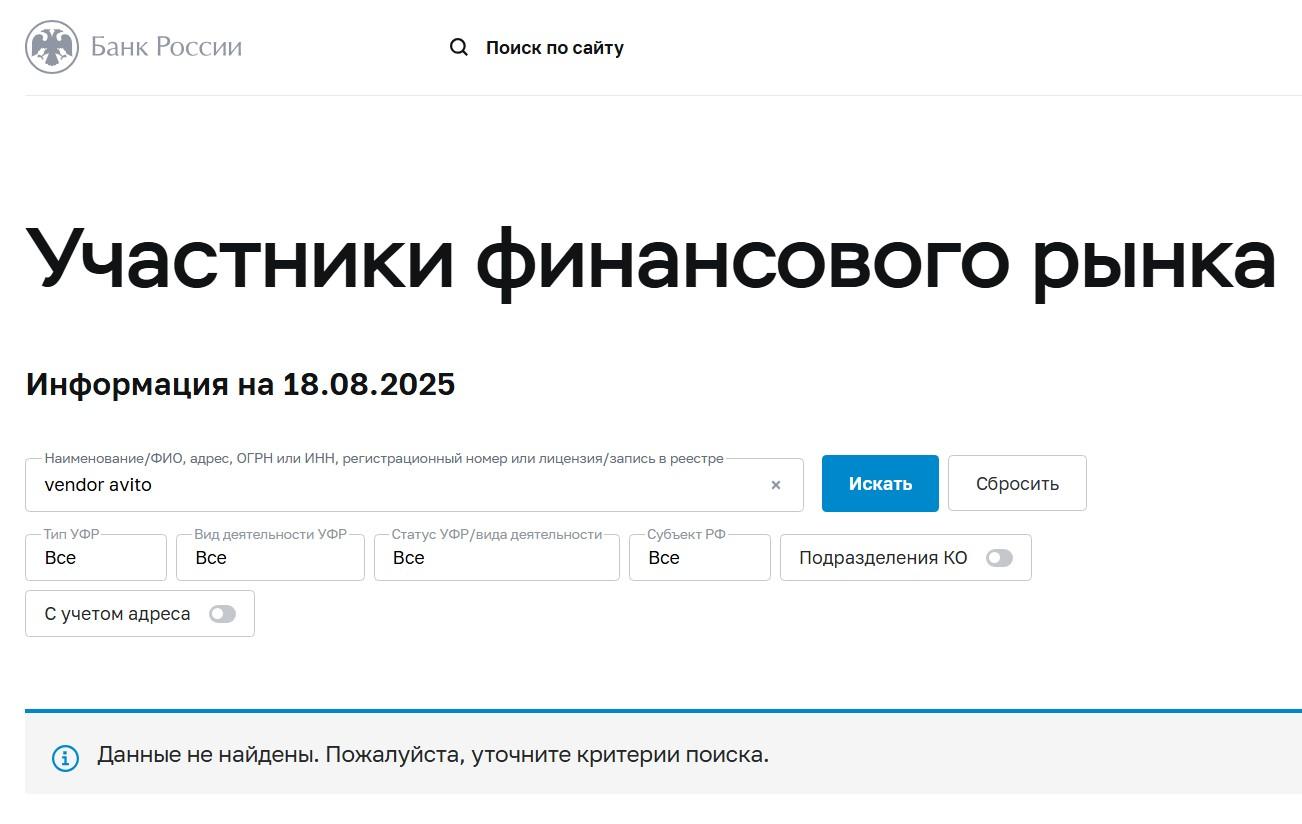Click the Bank of Russia eagle logo
Viewport: 1302px width, 824px height.
click(52, 47)
